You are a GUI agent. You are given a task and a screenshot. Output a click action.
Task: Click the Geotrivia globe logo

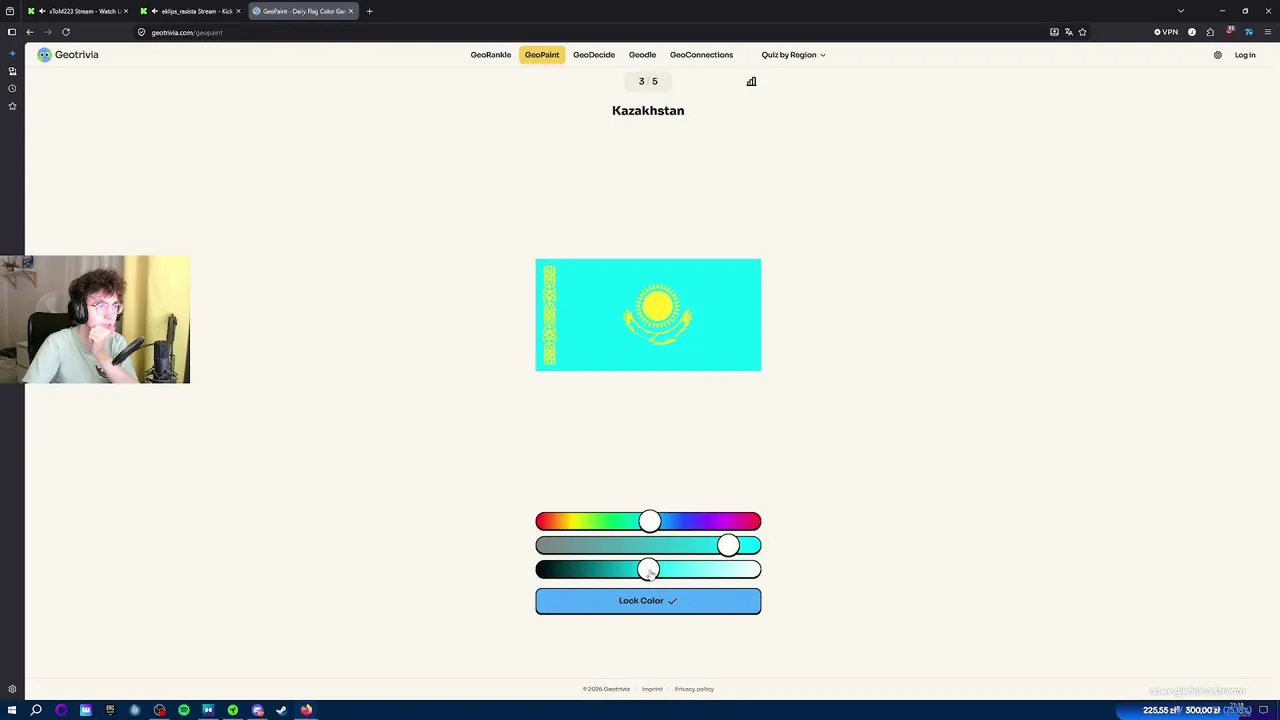click(x=44, y=55)
